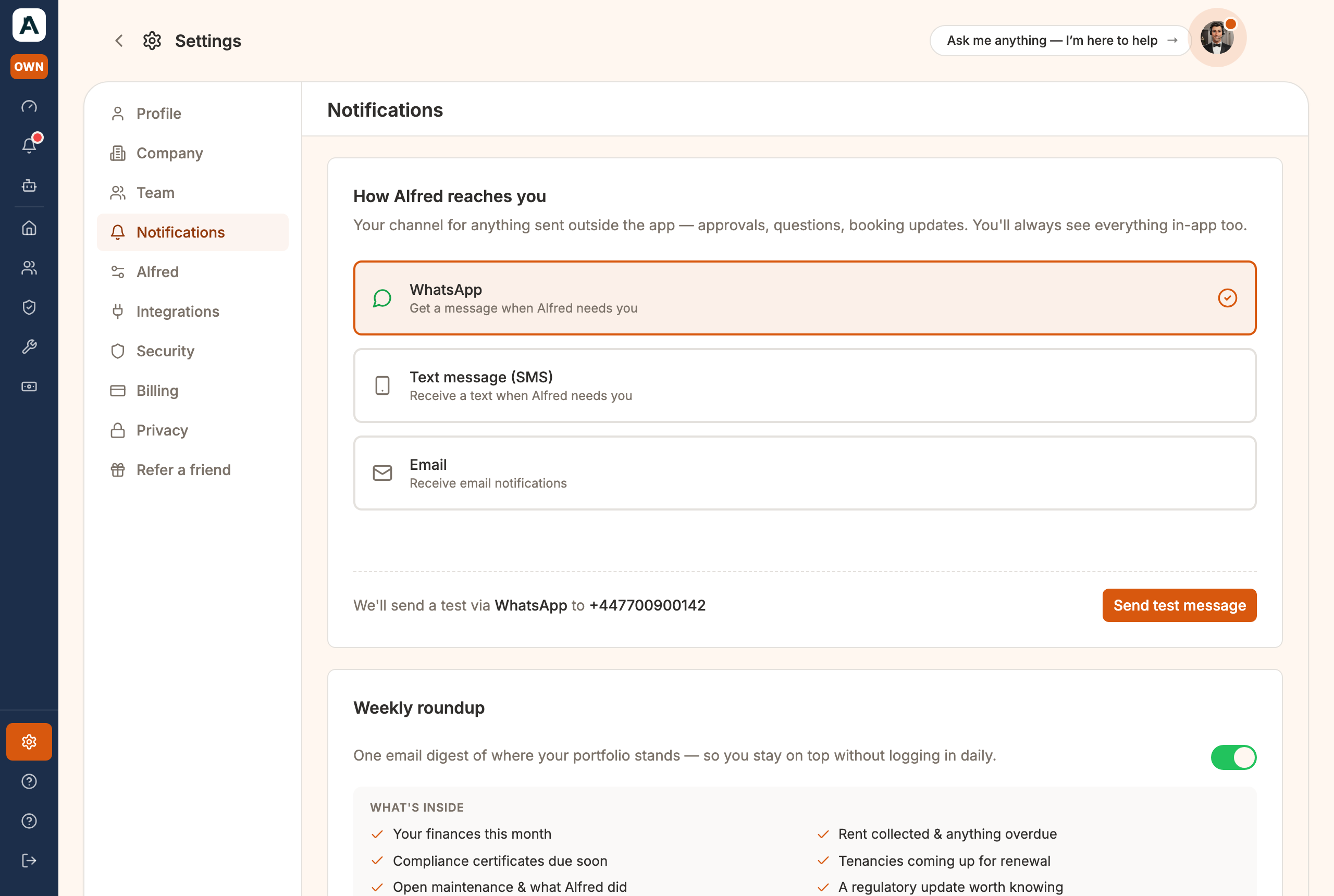Select Email as notification channel
1334x896 pixels.
pyautogui.click(x=805, y=473)
